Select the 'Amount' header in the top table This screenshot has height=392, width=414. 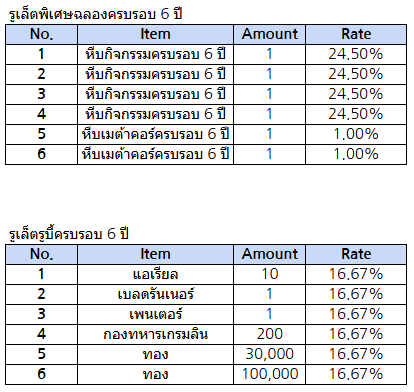pos(269,34)
